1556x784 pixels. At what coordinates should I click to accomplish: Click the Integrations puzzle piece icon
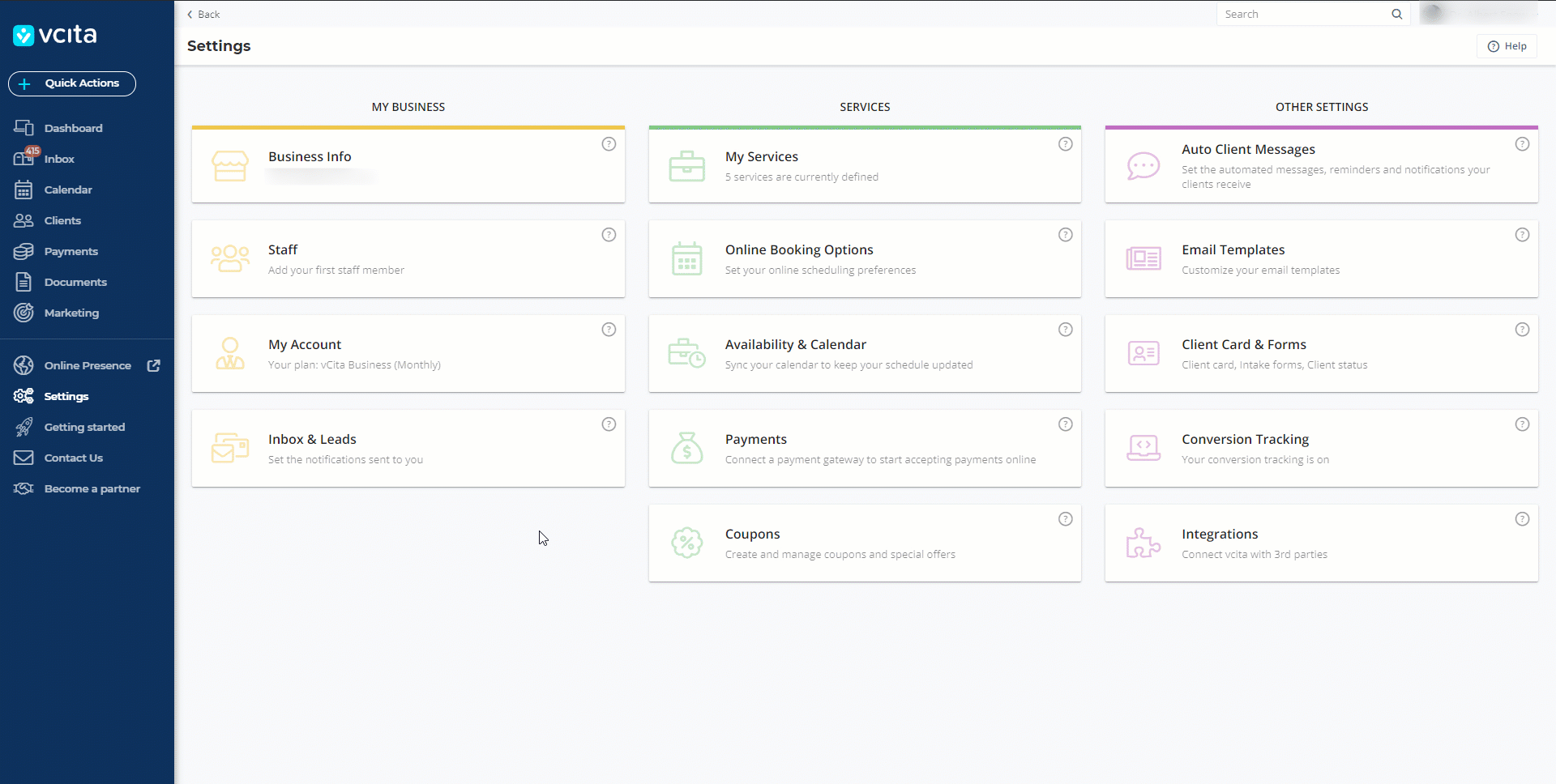[x=1143, y=543]
